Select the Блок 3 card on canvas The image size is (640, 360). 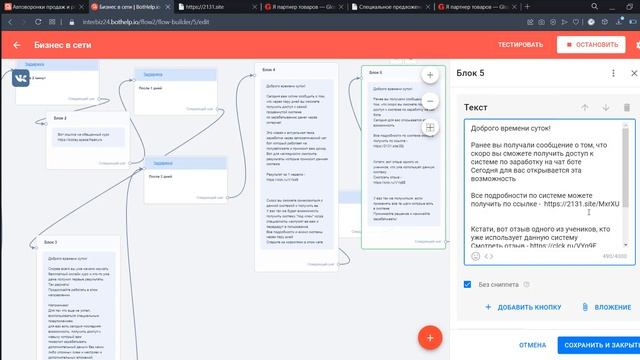click(78, 298)
